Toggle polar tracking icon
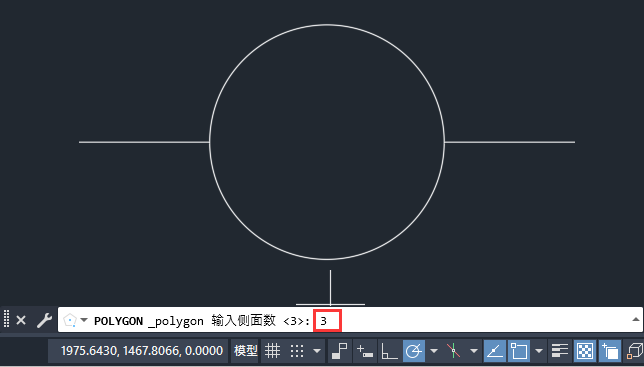644x367 pixels. click(x=414, y=351)
